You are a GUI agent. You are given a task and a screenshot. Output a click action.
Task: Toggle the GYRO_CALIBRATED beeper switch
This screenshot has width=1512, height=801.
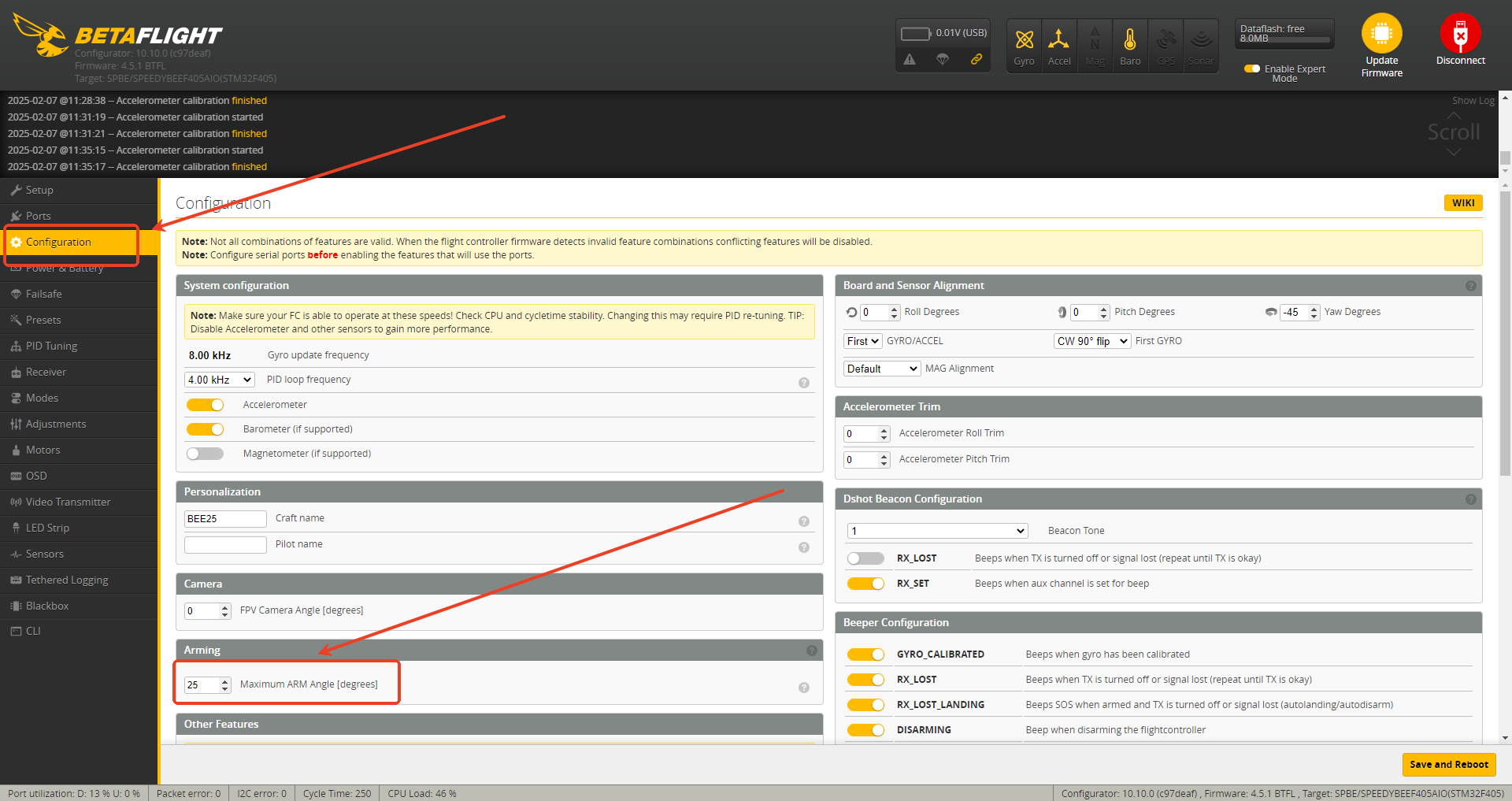[865, 655]
